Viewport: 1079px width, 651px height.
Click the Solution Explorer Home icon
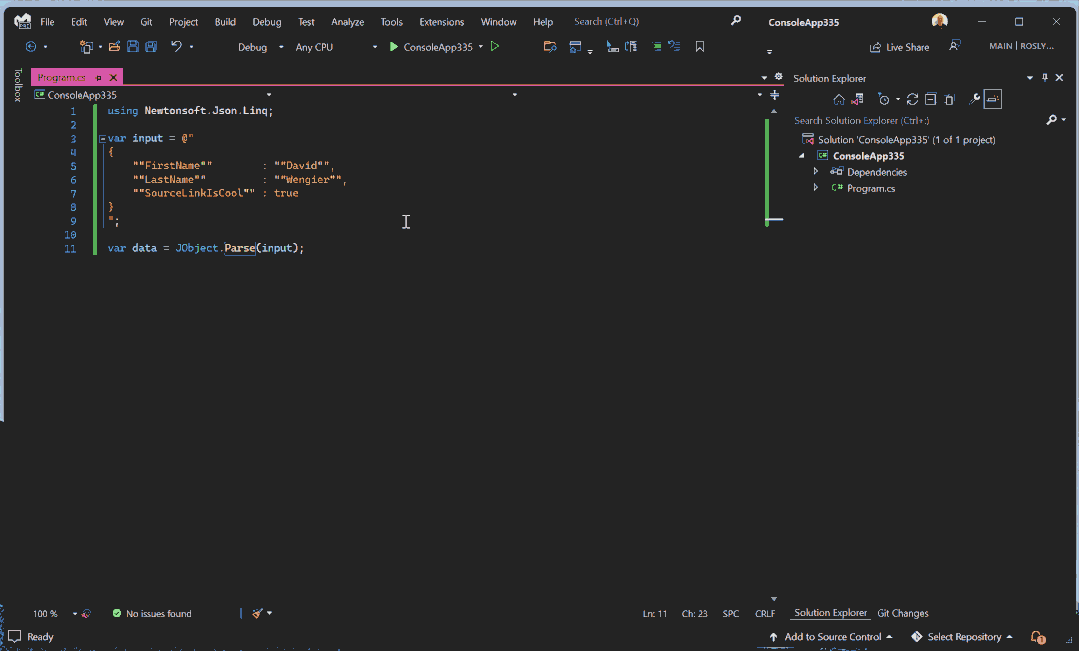pyautogui.click(x=839, y=100)
